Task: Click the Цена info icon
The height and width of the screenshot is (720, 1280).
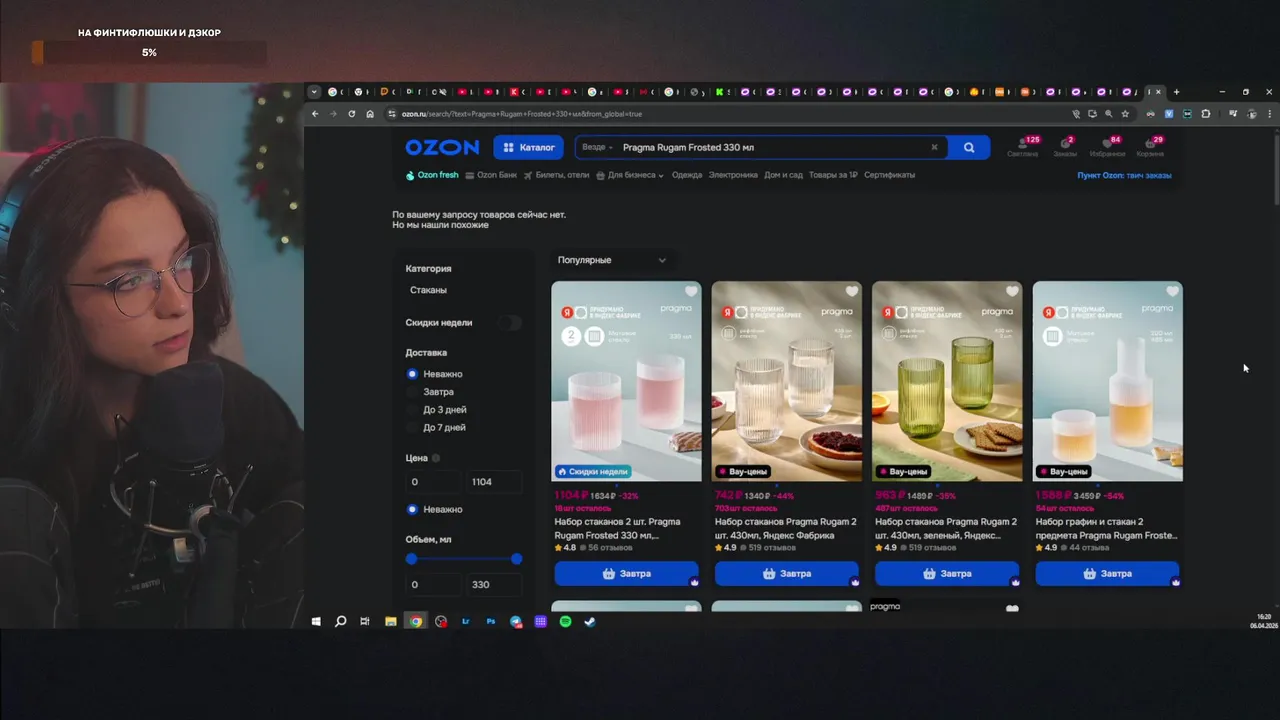Action: 436,458
